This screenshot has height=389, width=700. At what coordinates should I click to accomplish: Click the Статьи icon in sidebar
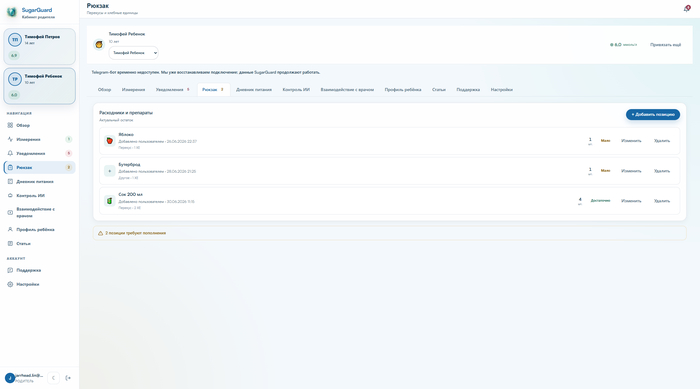tap(10, 243)
